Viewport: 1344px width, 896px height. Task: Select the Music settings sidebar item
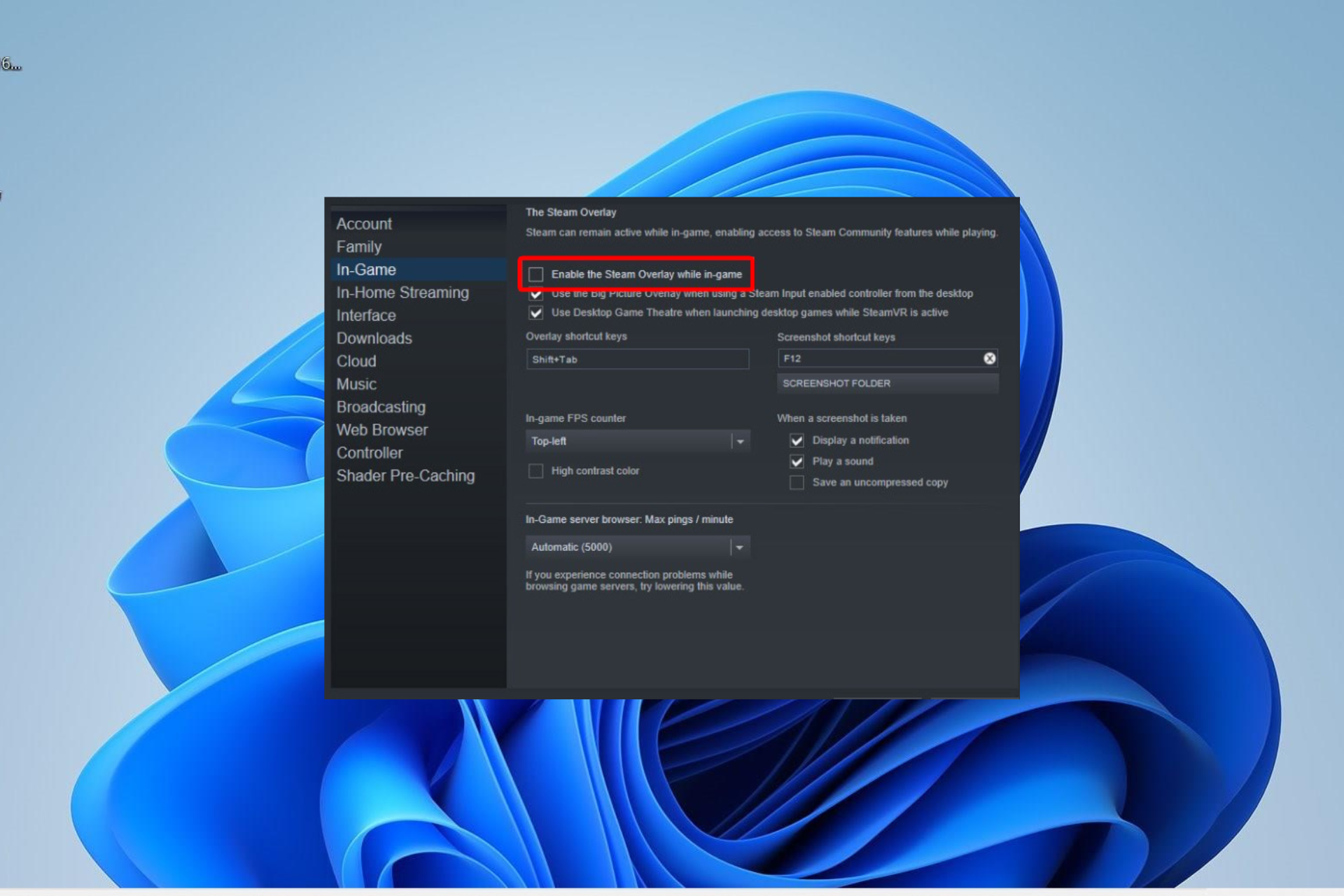357,384
